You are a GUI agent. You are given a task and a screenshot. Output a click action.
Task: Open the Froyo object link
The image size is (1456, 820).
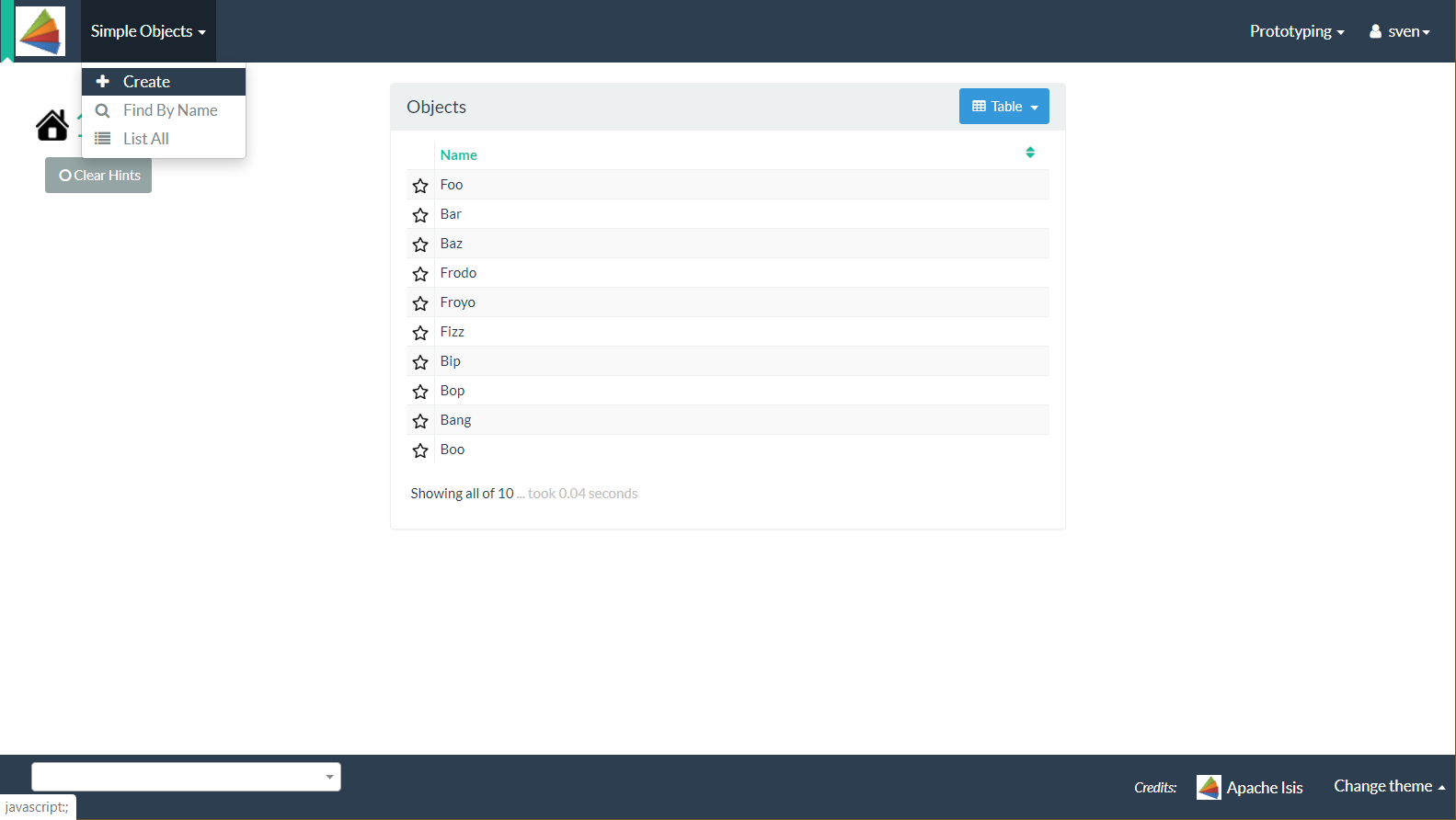click(457, 302)
